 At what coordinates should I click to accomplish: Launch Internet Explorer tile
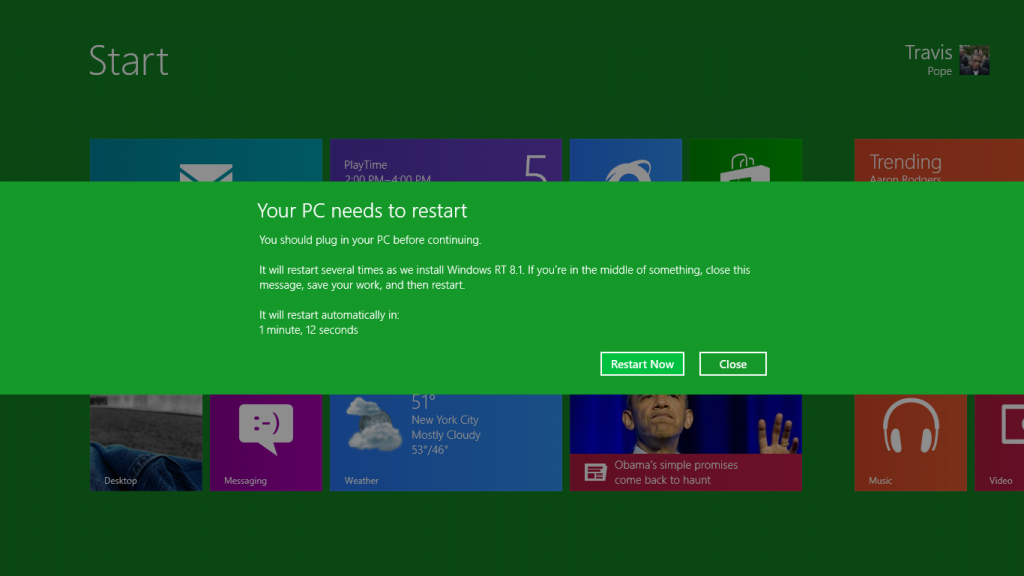click(x=626, y=160)
